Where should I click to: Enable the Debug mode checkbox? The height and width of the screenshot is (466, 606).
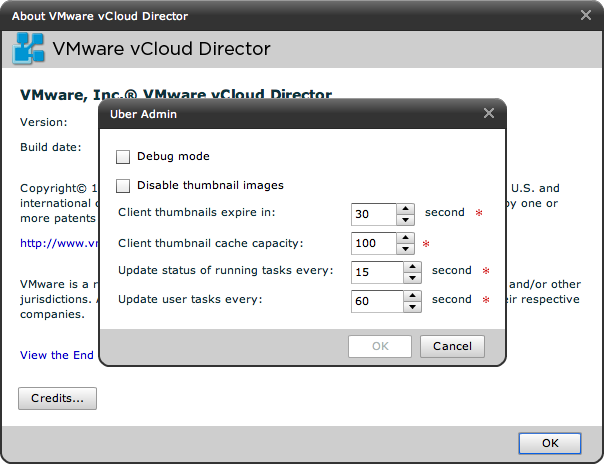pyautogui.click(x=123, y=157)
